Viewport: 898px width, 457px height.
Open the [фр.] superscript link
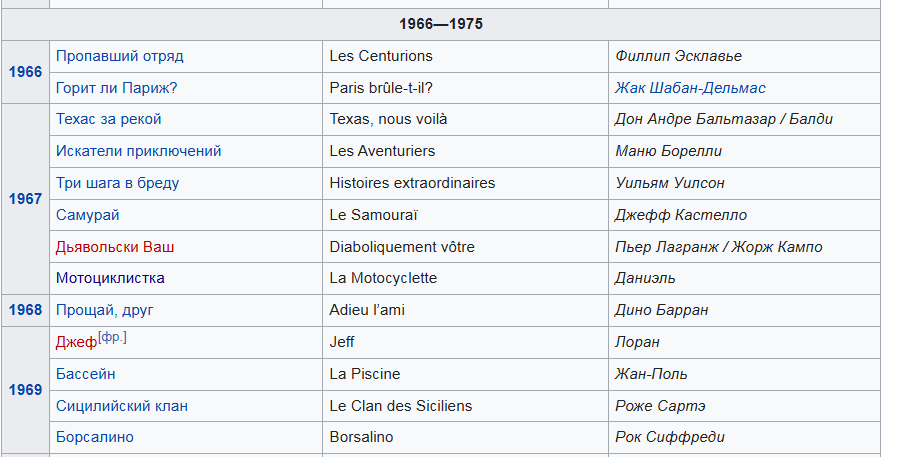113,337
